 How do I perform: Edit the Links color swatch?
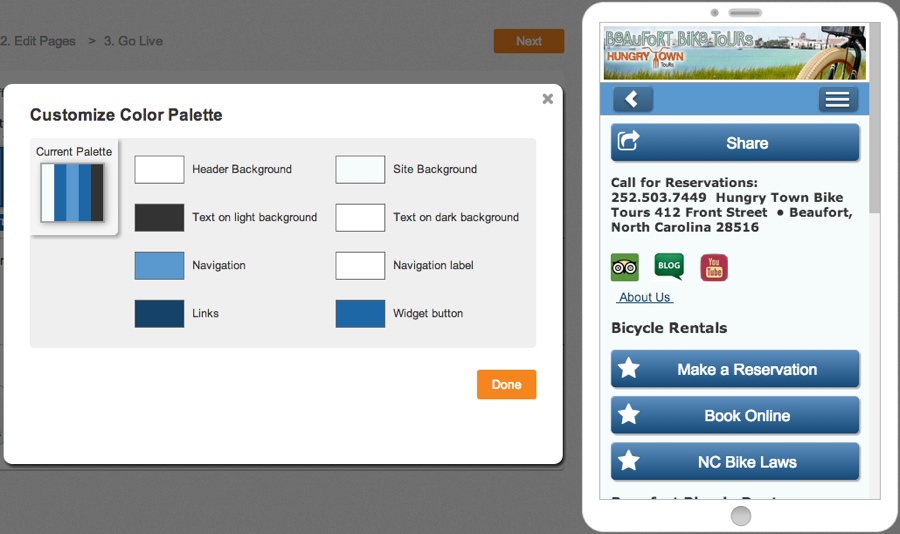[160, 314]
